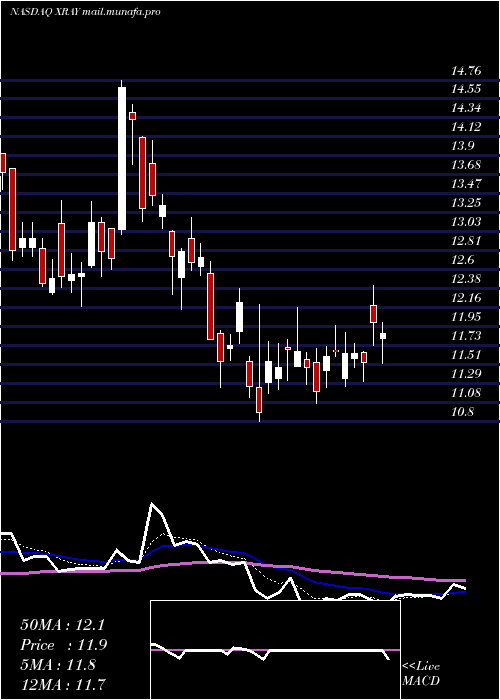500x700 pixels.
Task: Click the 50MA : 12.1 readout
Action: (62, 625)
